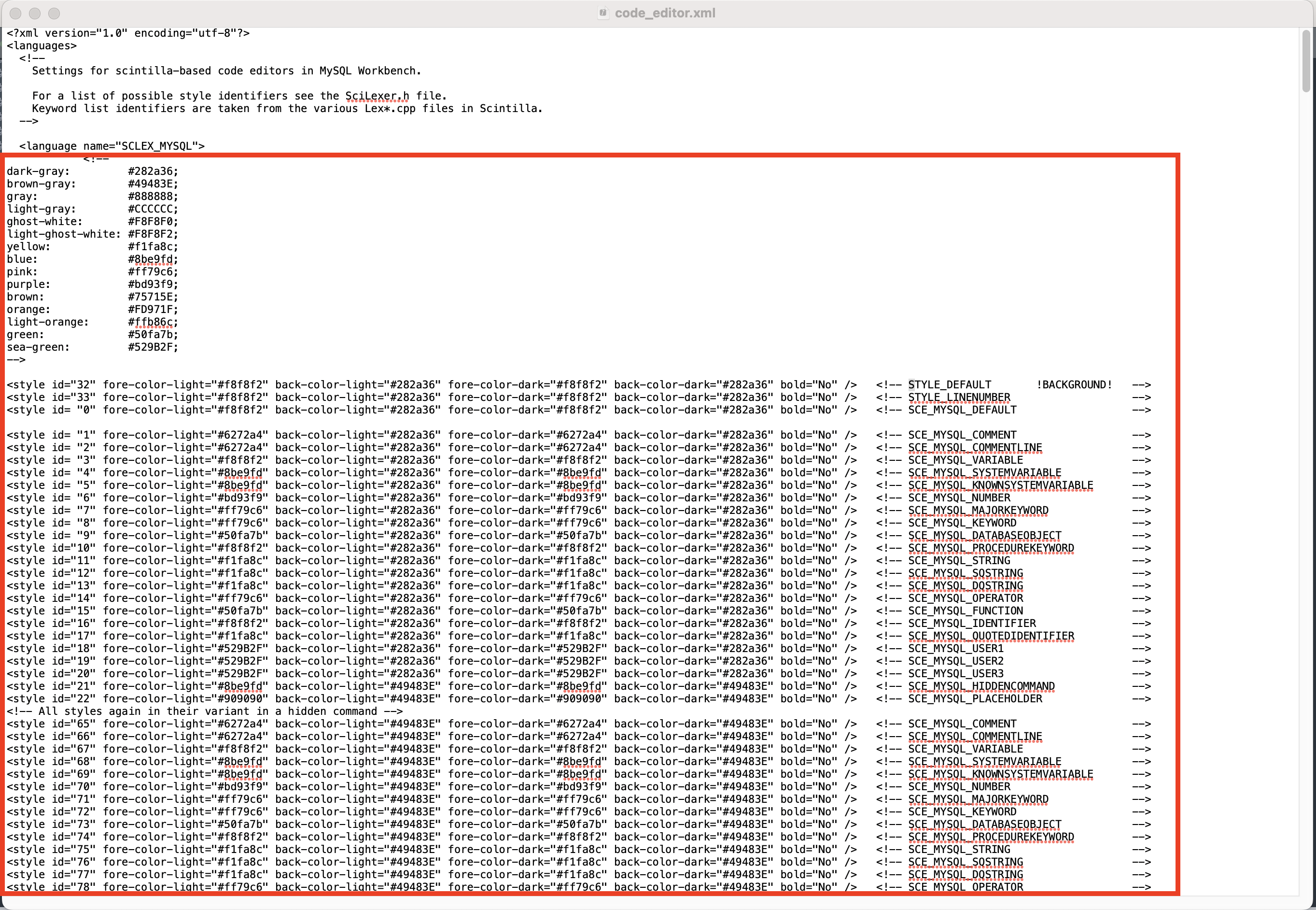
Task: Click SCE_MYSQL_PLACEHOLDER comment label
Action: (975, 698)
